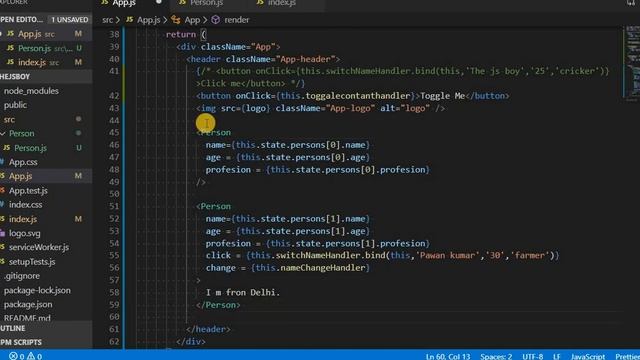
Task: Click the method cube icon beside render
Action: (216, 20)
